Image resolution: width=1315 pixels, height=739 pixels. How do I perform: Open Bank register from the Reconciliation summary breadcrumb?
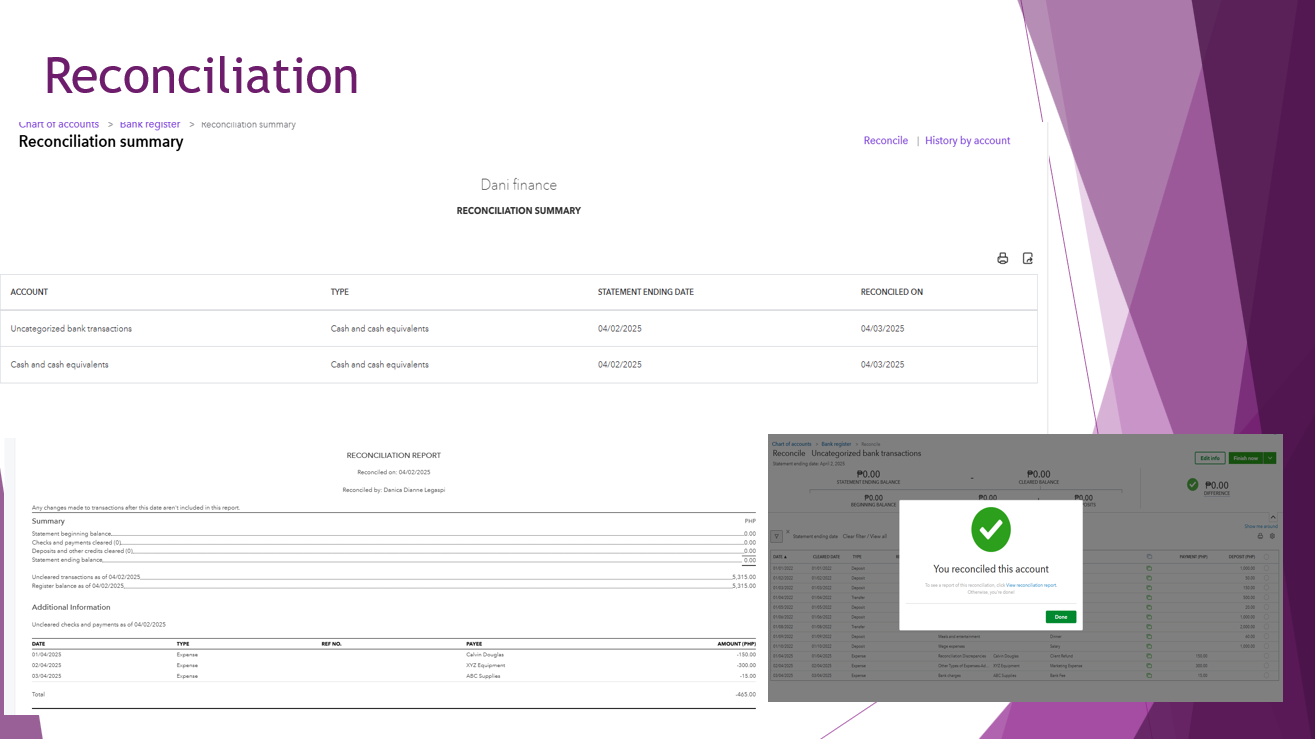coord(150,124)
